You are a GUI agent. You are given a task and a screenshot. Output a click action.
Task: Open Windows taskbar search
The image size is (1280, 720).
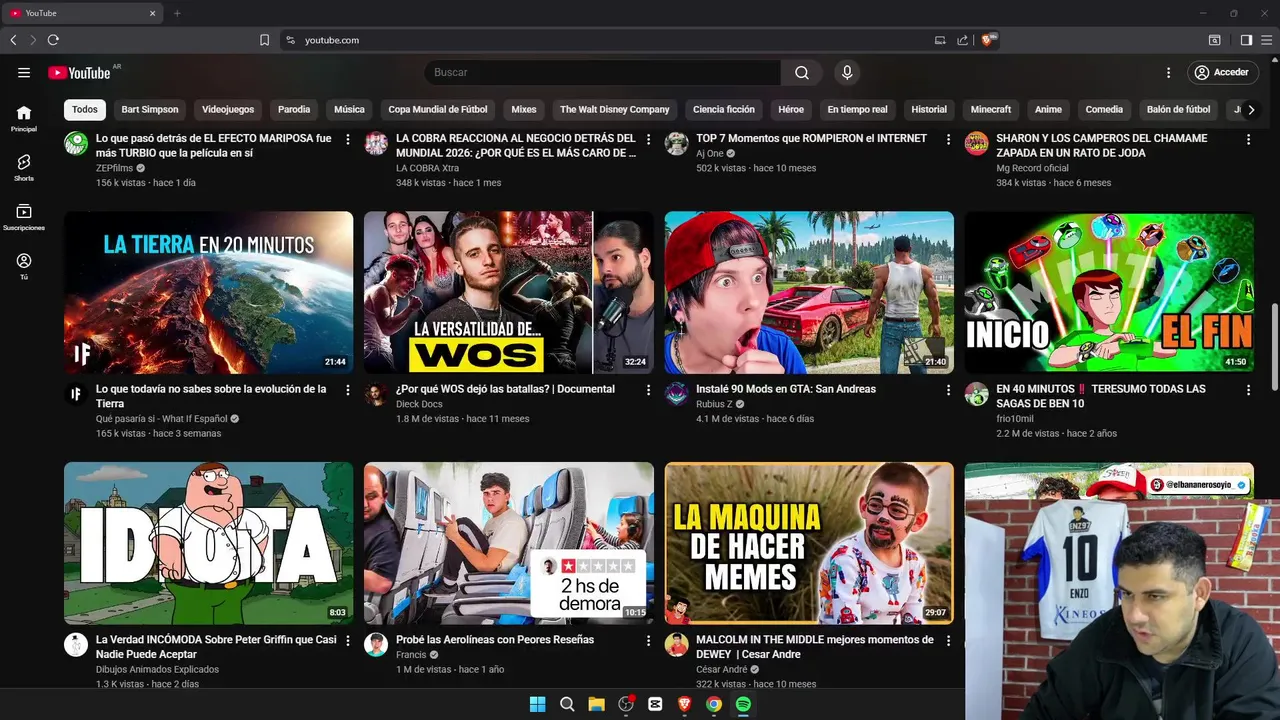(x=567, y=704)
